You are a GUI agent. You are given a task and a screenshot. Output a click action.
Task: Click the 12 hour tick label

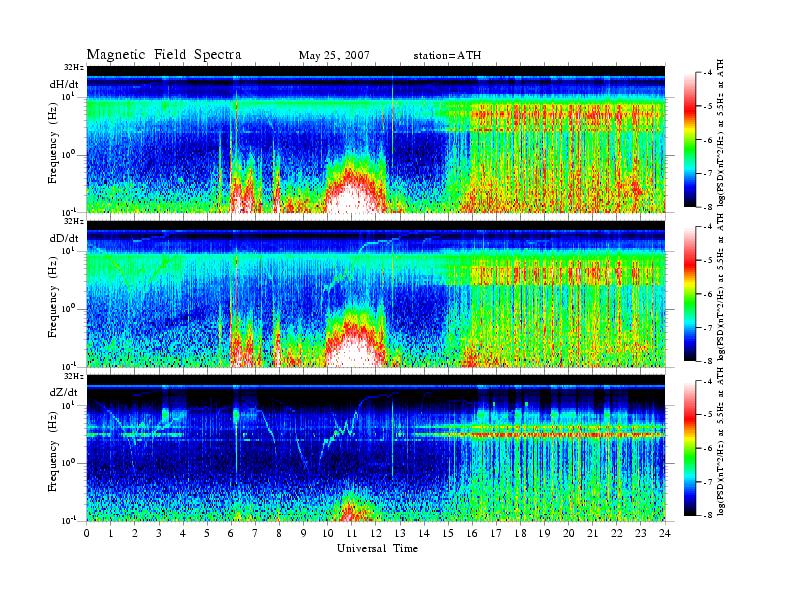[376, 533]
